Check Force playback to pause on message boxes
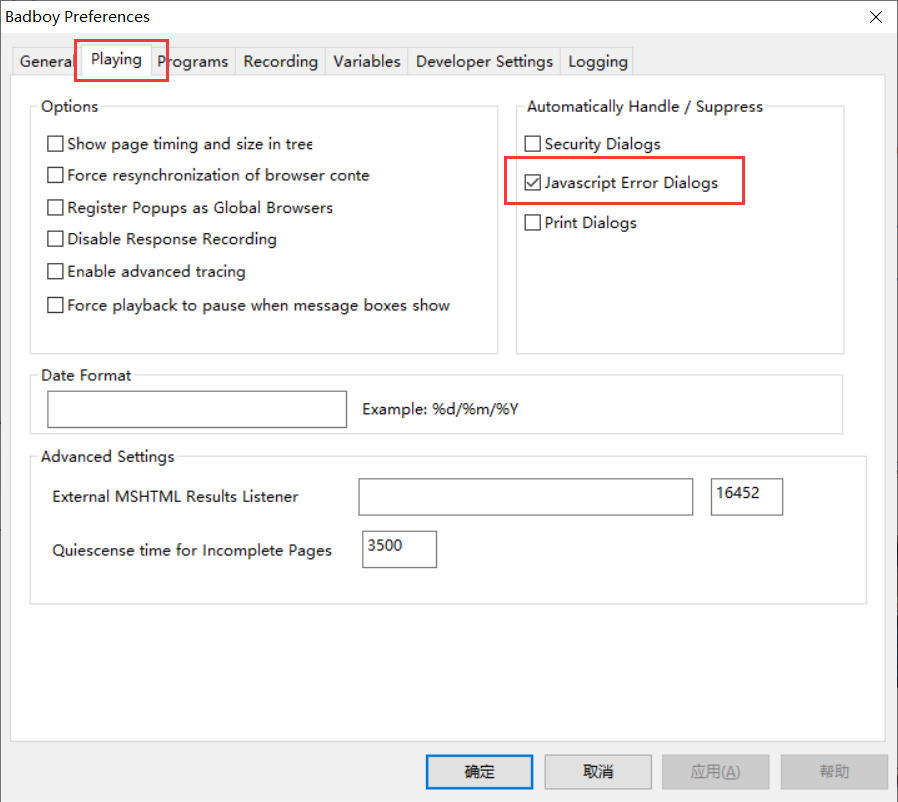This screenshot has height=802, width=898. [56, 305]
